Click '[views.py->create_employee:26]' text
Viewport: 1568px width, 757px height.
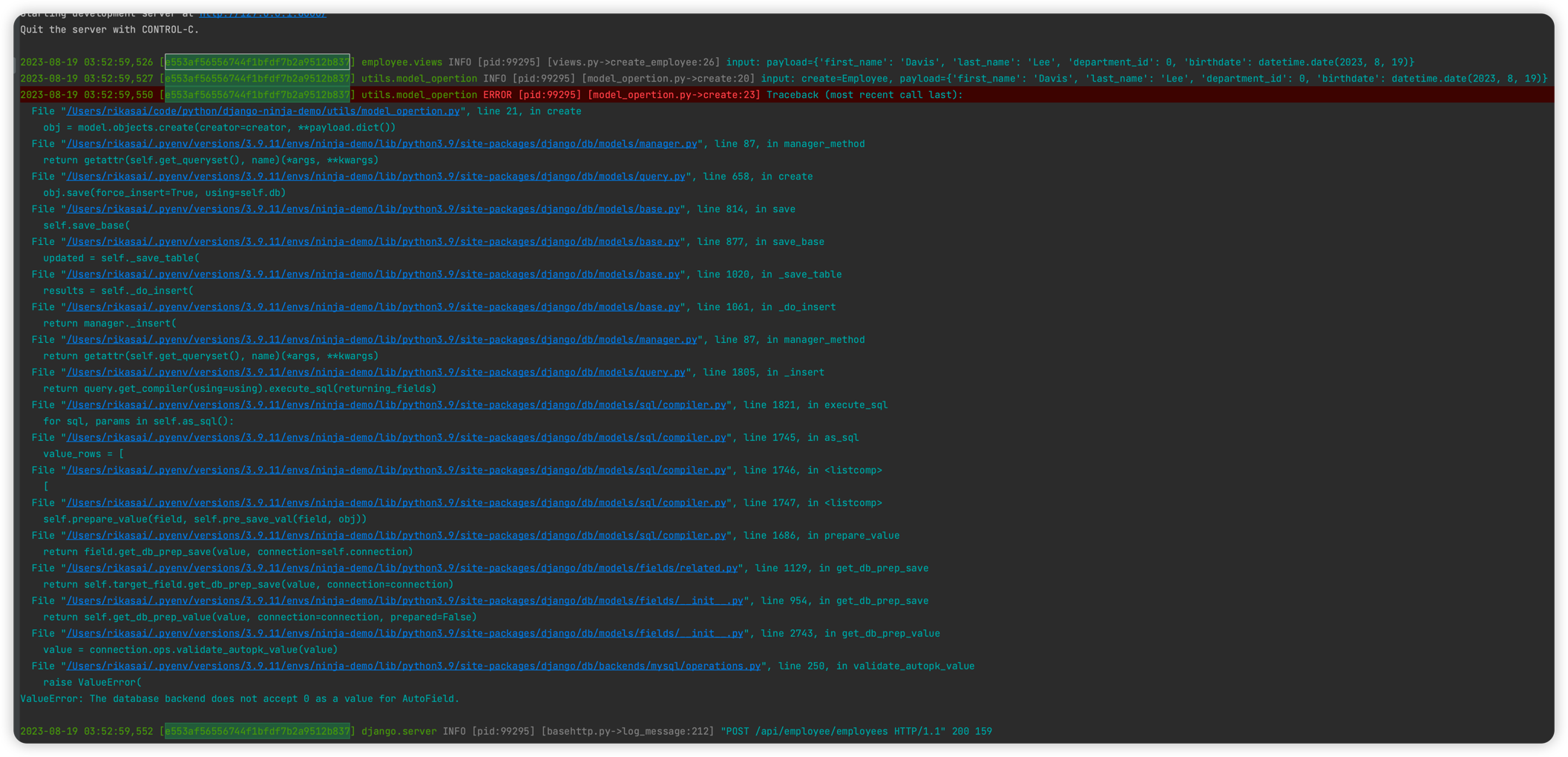634,62
